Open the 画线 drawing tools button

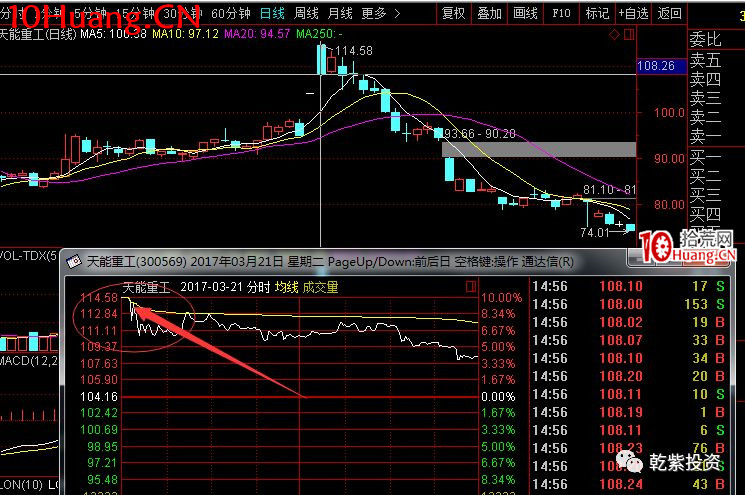point(525,13)
